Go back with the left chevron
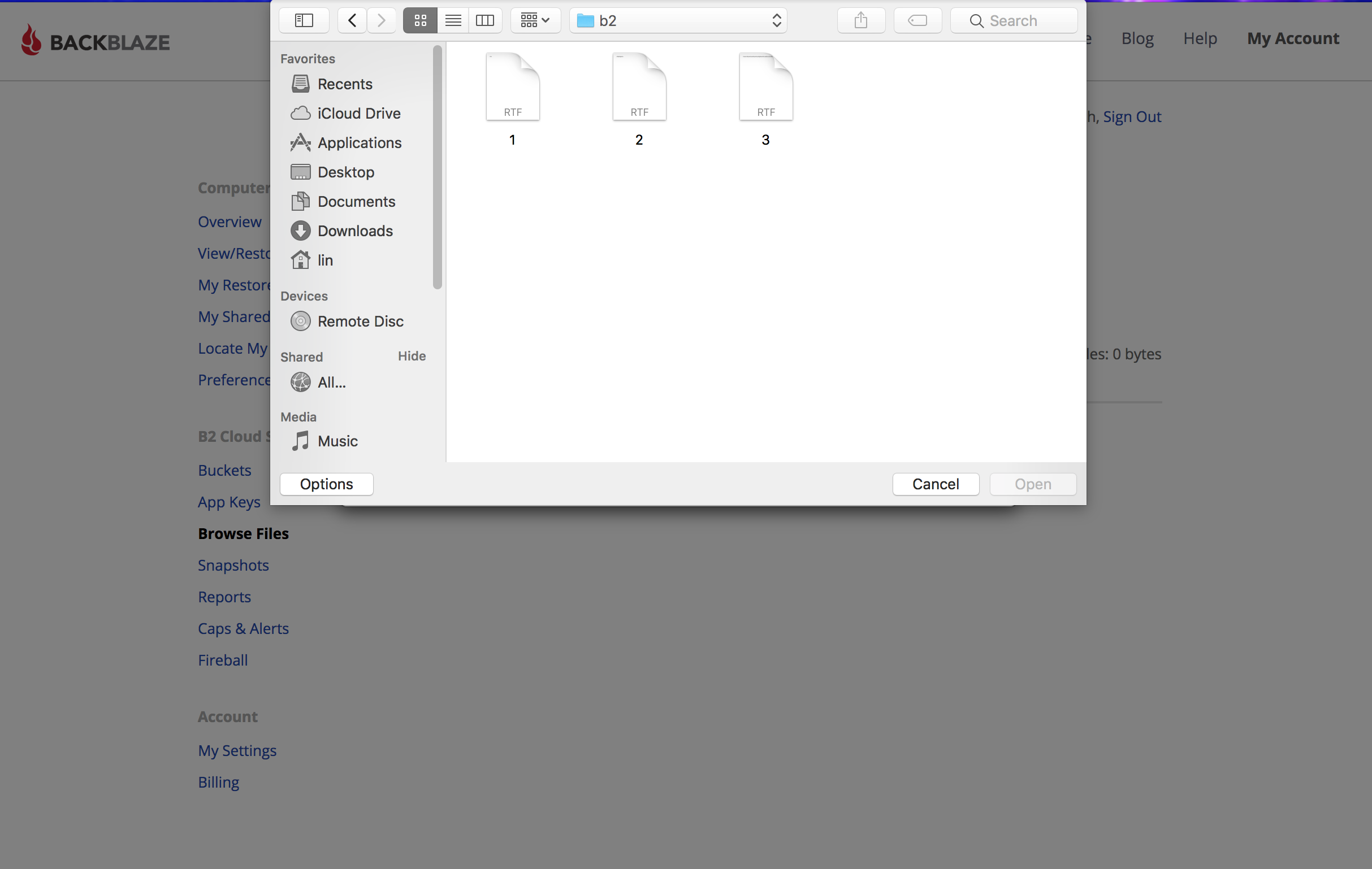 pyautogui.click(x=352, y=20)
